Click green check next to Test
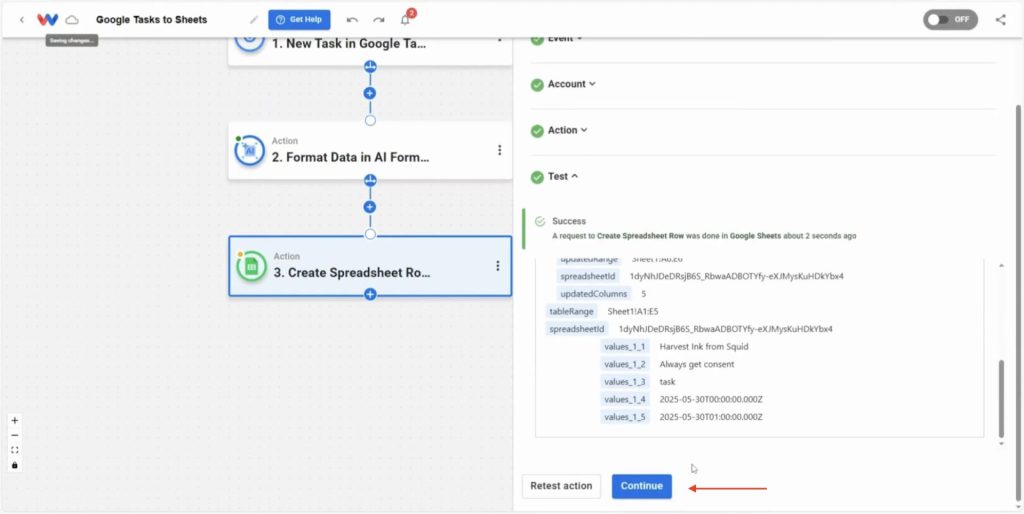 [x=537, y=177]
